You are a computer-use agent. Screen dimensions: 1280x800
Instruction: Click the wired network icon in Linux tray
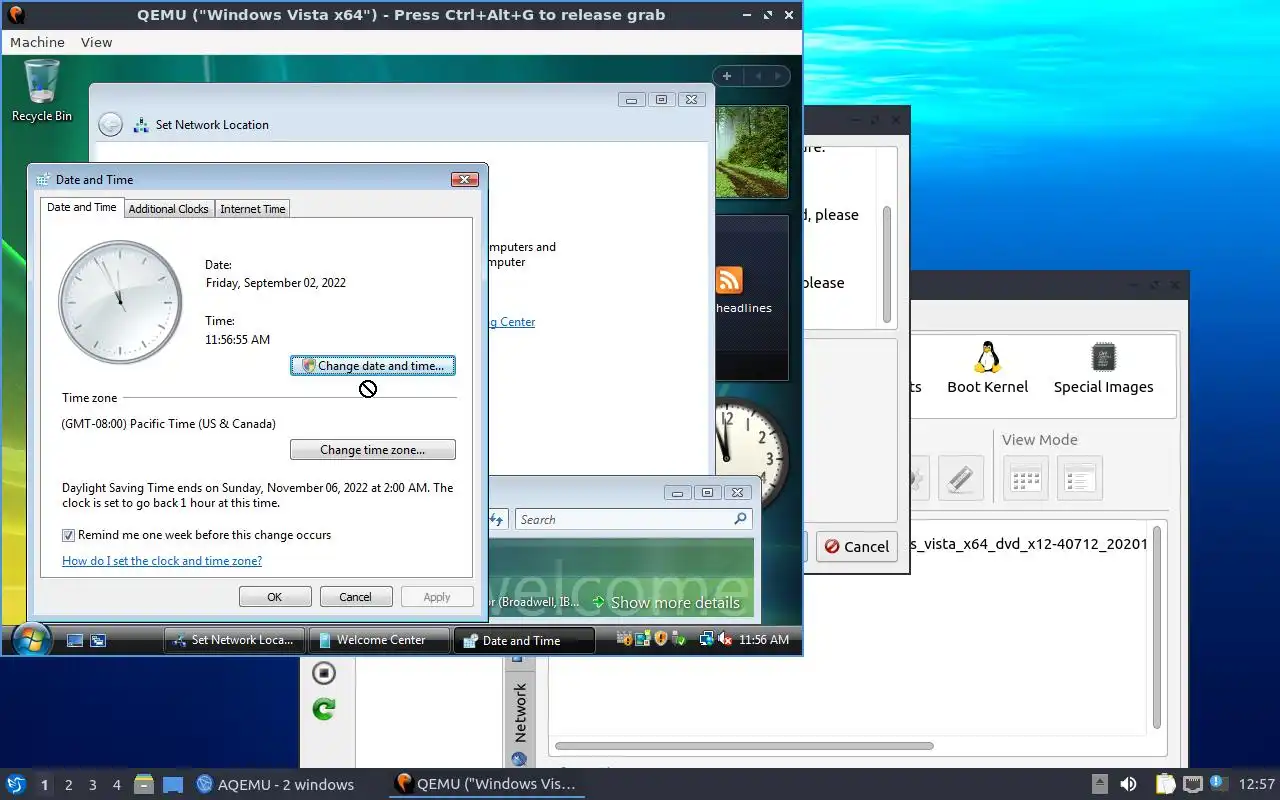[x=1192, y=784]
